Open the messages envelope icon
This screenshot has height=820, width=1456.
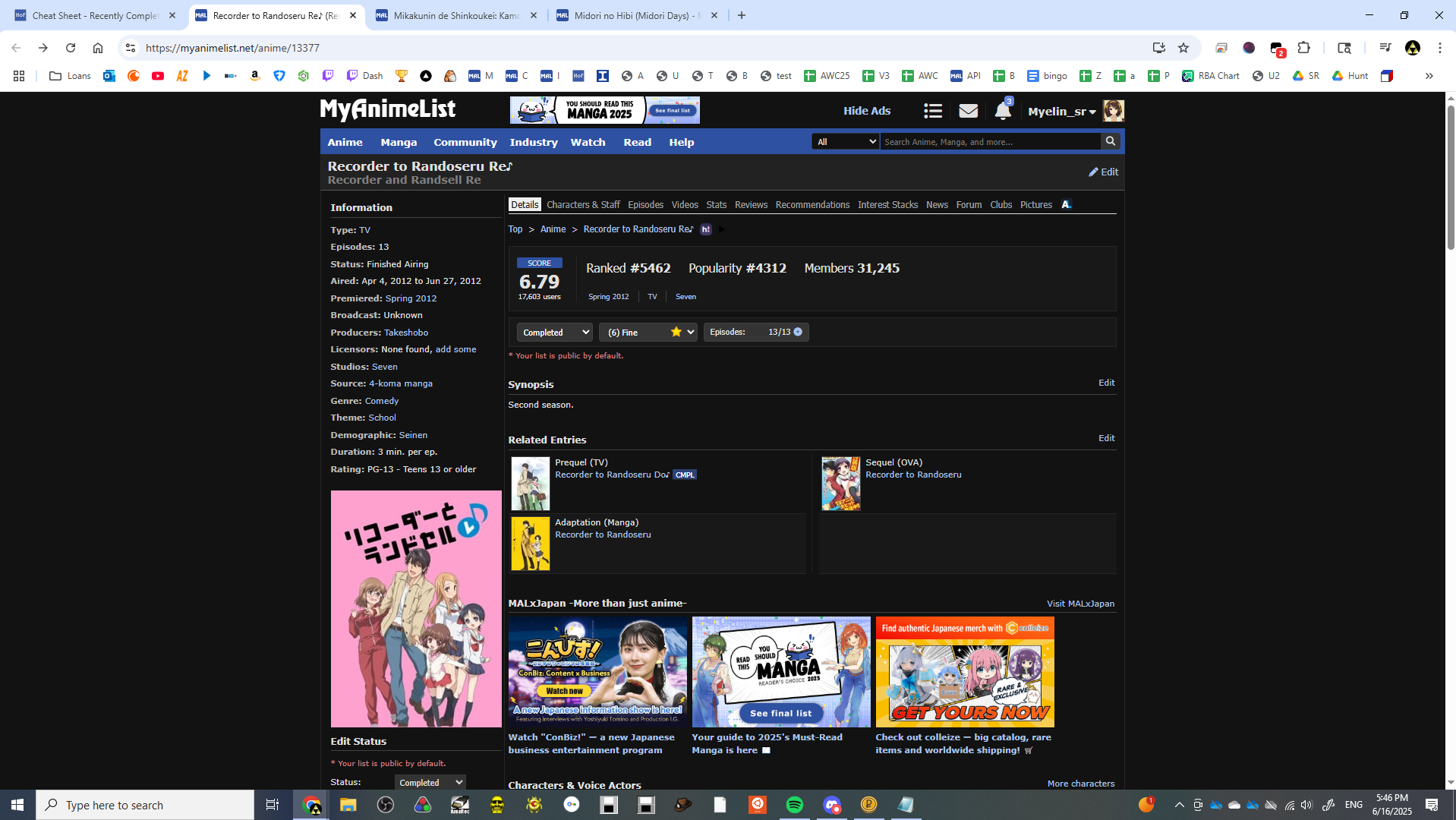[968, 111]
